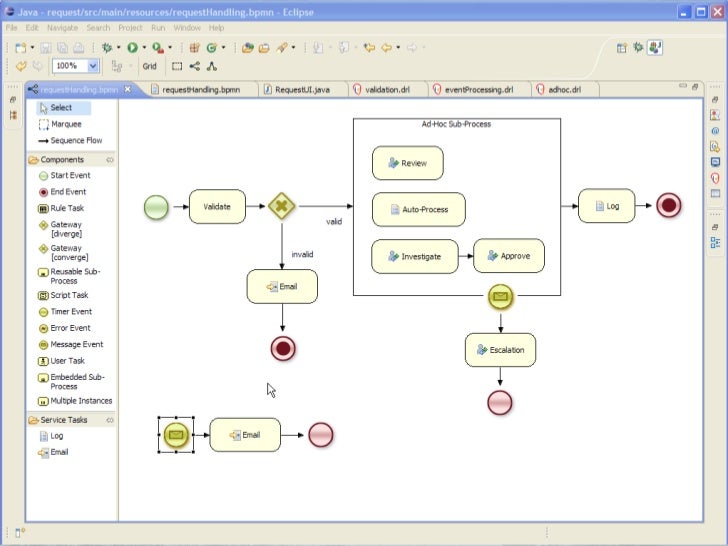Choose the Multiple Instances palette item
This screenshot has height=546, width=728.
pyautogui.click(x=75, y=401)
